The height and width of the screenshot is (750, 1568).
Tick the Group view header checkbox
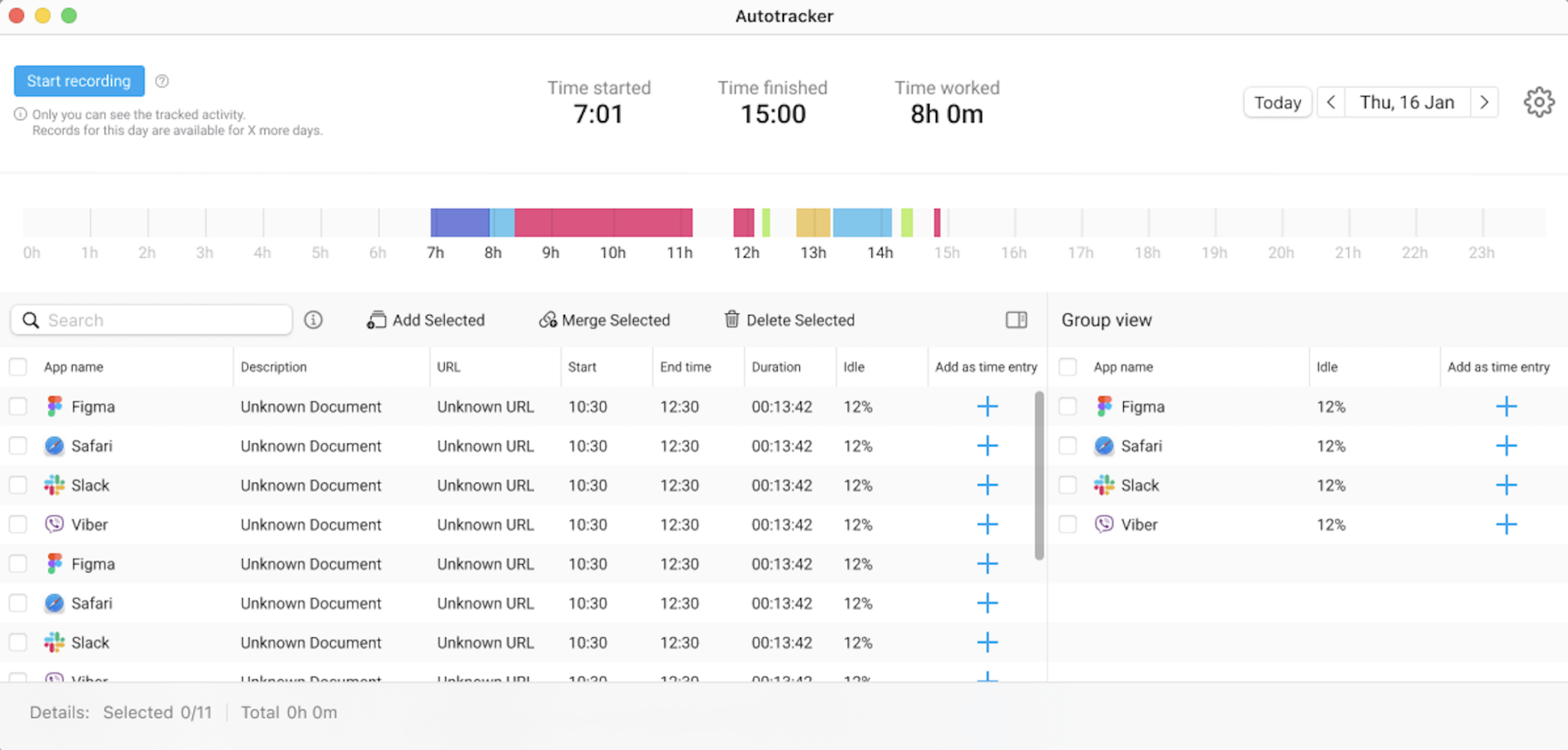coord(1067,367)
